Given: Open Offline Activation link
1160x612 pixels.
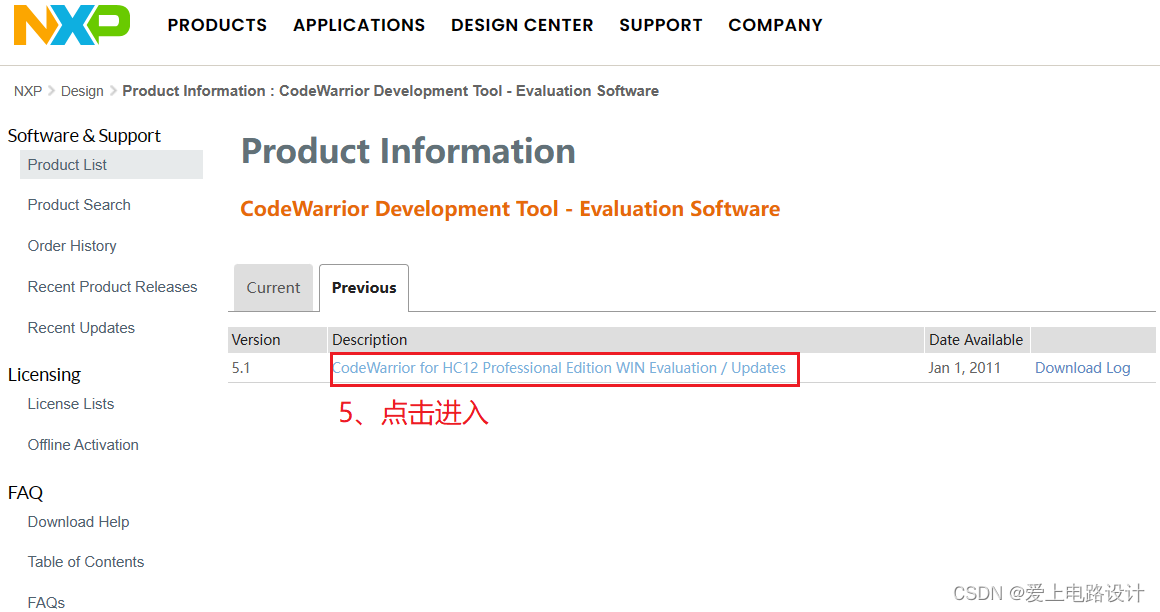Looking at the screenshot, I should tap(83, 445).
